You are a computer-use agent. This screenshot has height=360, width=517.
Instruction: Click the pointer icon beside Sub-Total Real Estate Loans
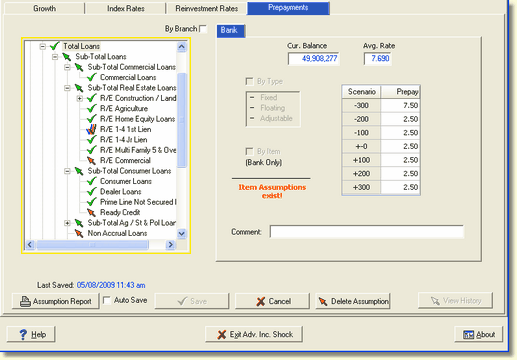(79, 88)
